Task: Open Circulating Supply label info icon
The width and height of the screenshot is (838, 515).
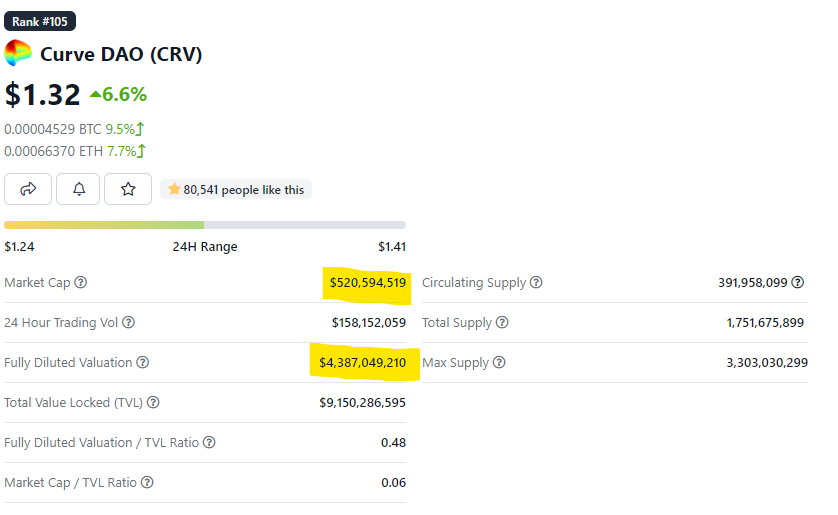Action: 536,282
